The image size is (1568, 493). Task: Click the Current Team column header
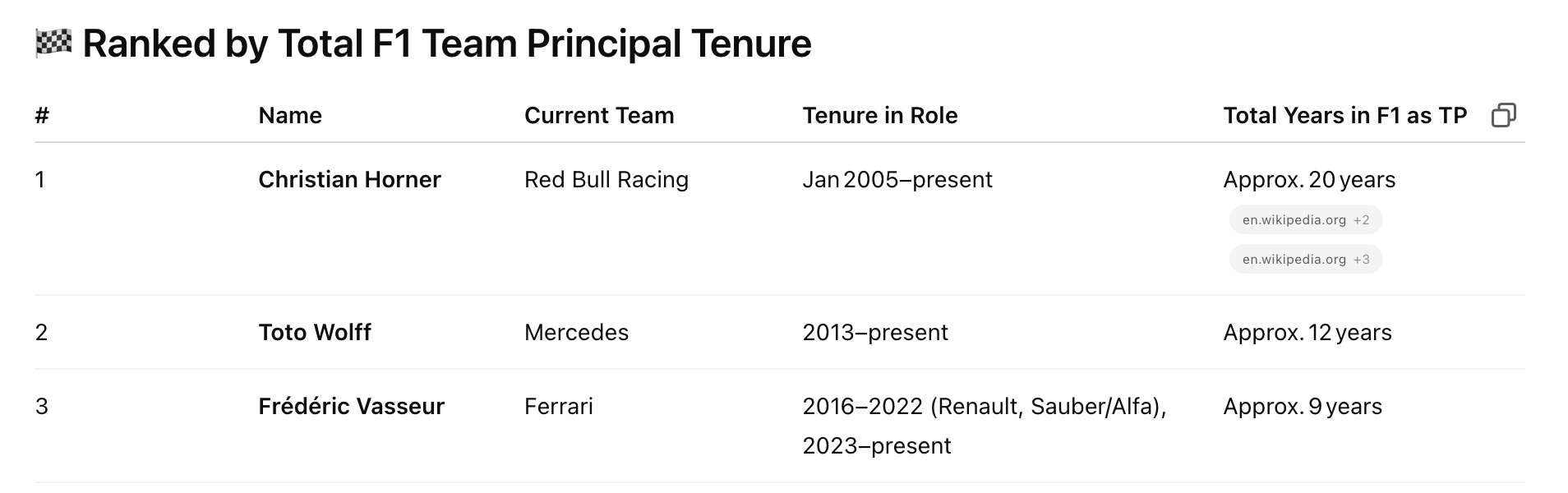[599, 116]
